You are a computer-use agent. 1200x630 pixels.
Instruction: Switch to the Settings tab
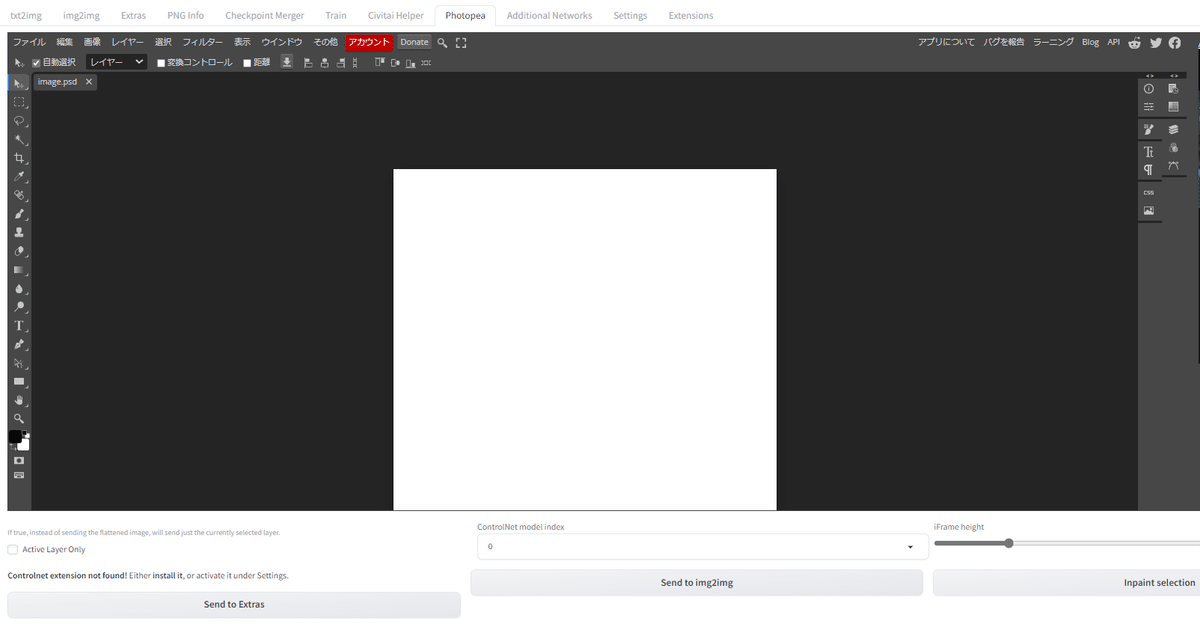point(630,15)
